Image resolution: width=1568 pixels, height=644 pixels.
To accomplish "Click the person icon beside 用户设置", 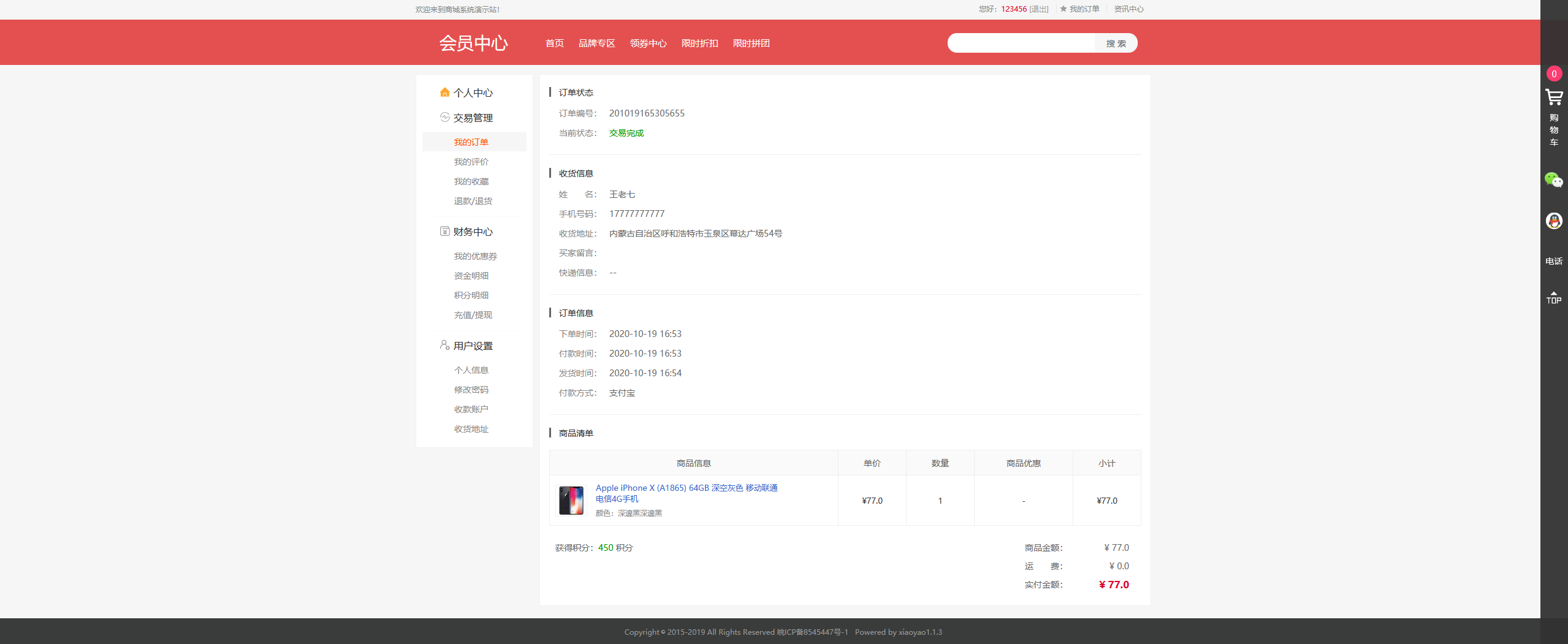I will [444, 345].
